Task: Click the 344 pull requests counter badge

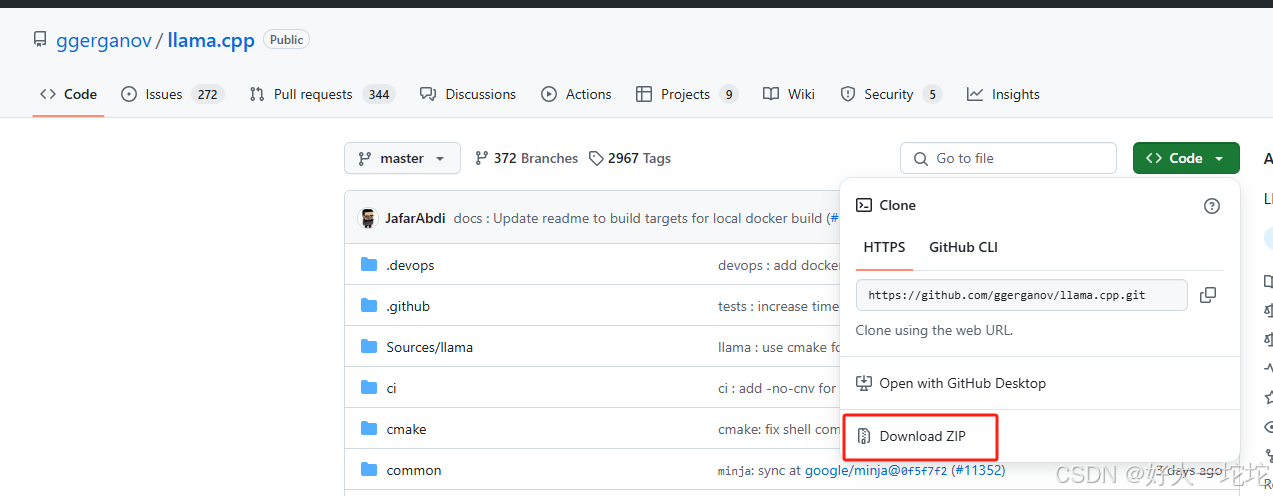Action: (379, 94)
